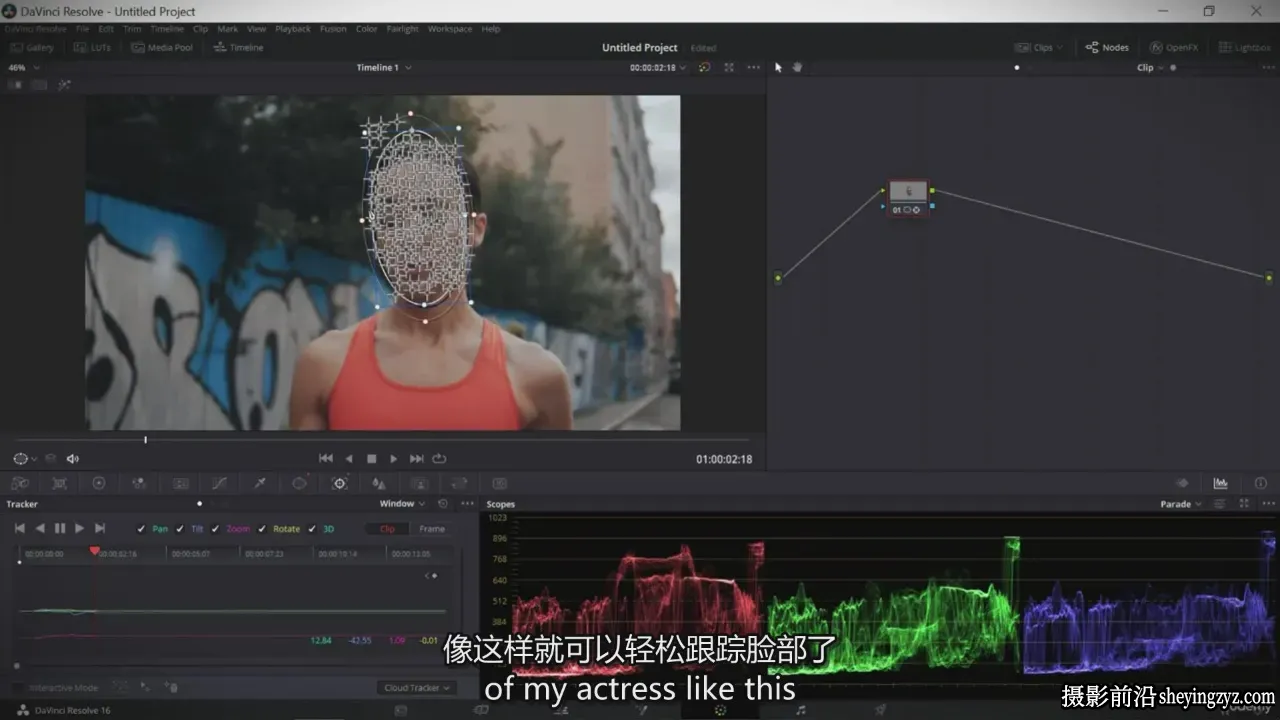Open the Color menu
Image resolution: width=1280 pixels, height=720 pixels.
pos(367,29)
